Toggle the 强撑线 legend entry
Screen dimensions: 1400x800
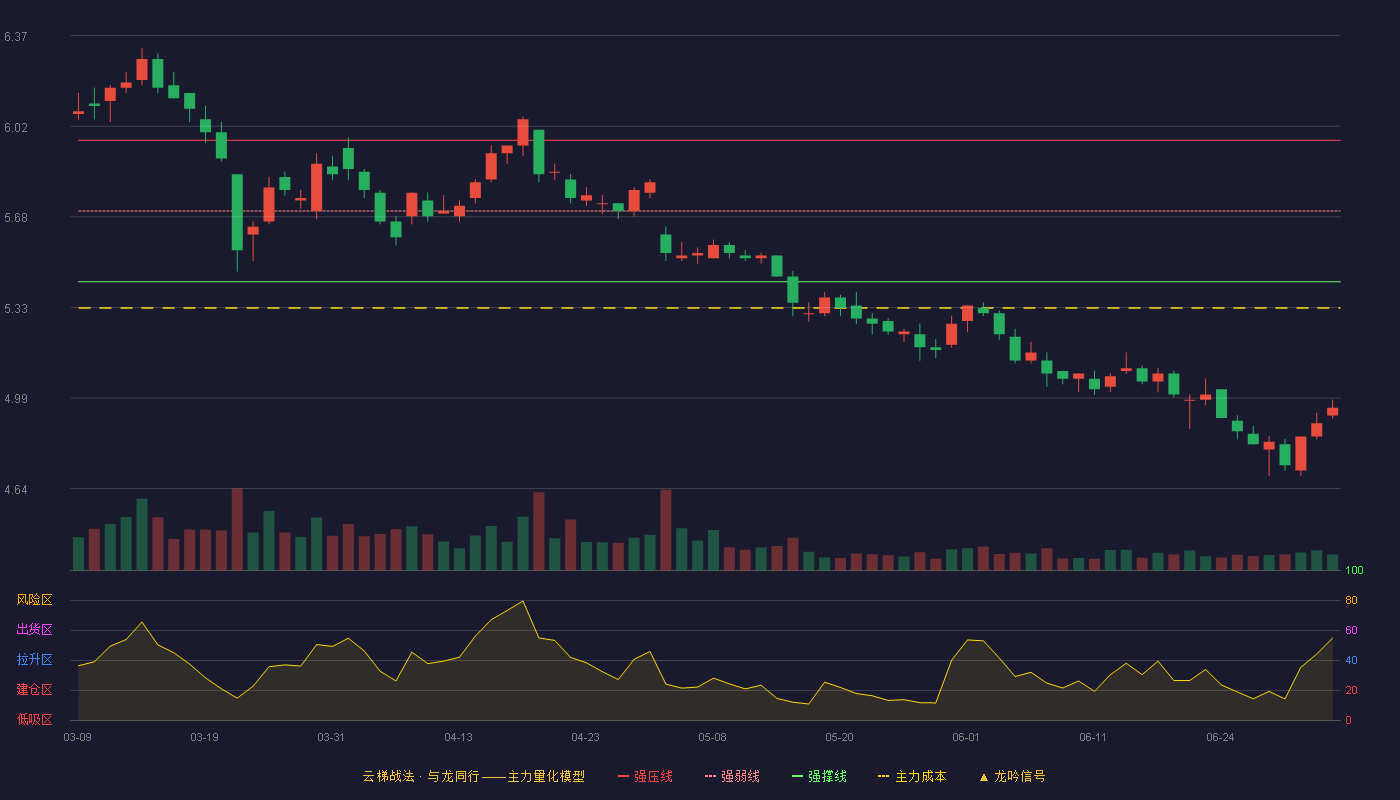819,776
